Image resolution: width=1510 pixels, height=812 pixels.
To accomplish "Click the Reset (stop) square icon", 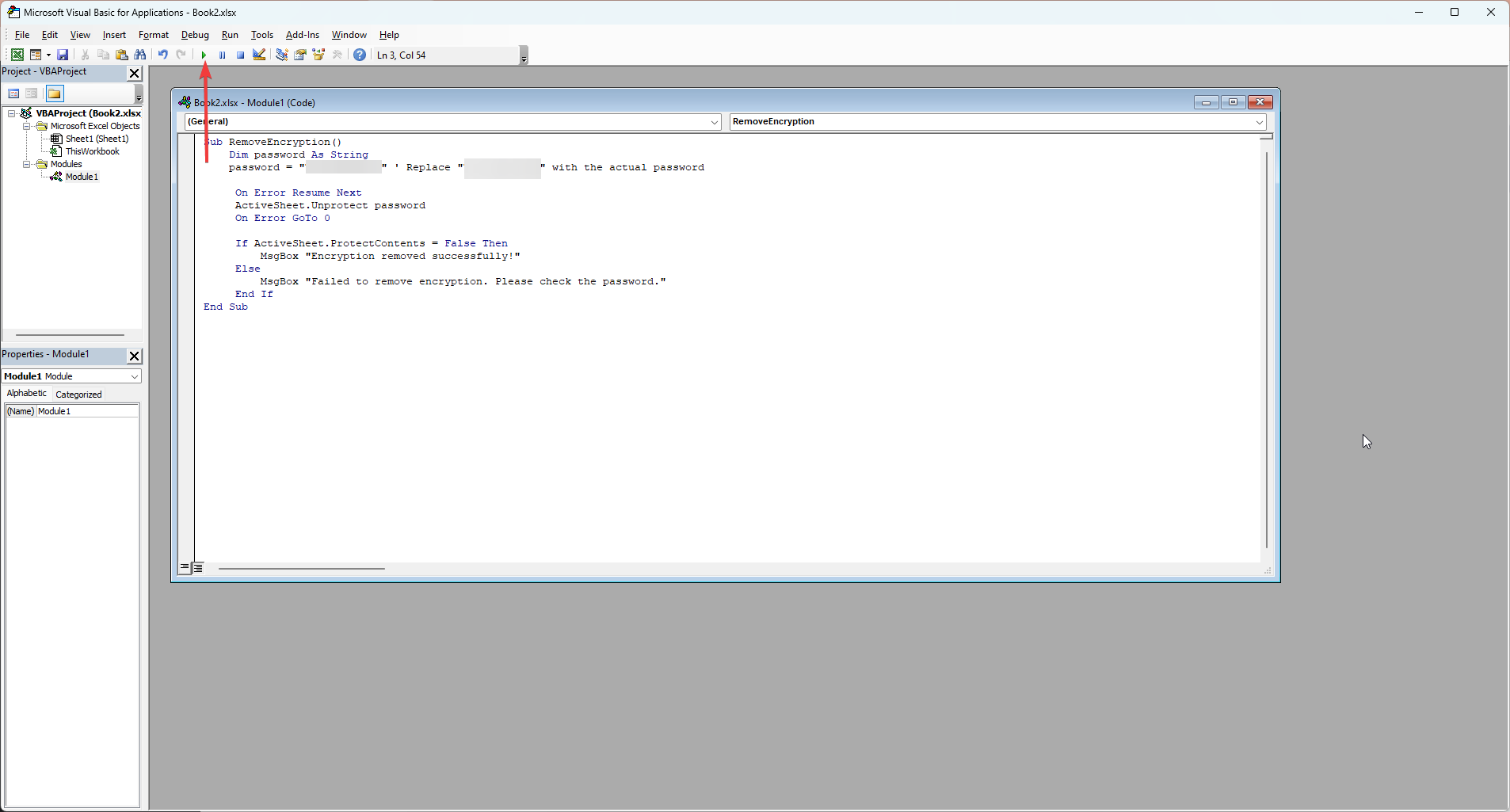I will pos(240,55).
